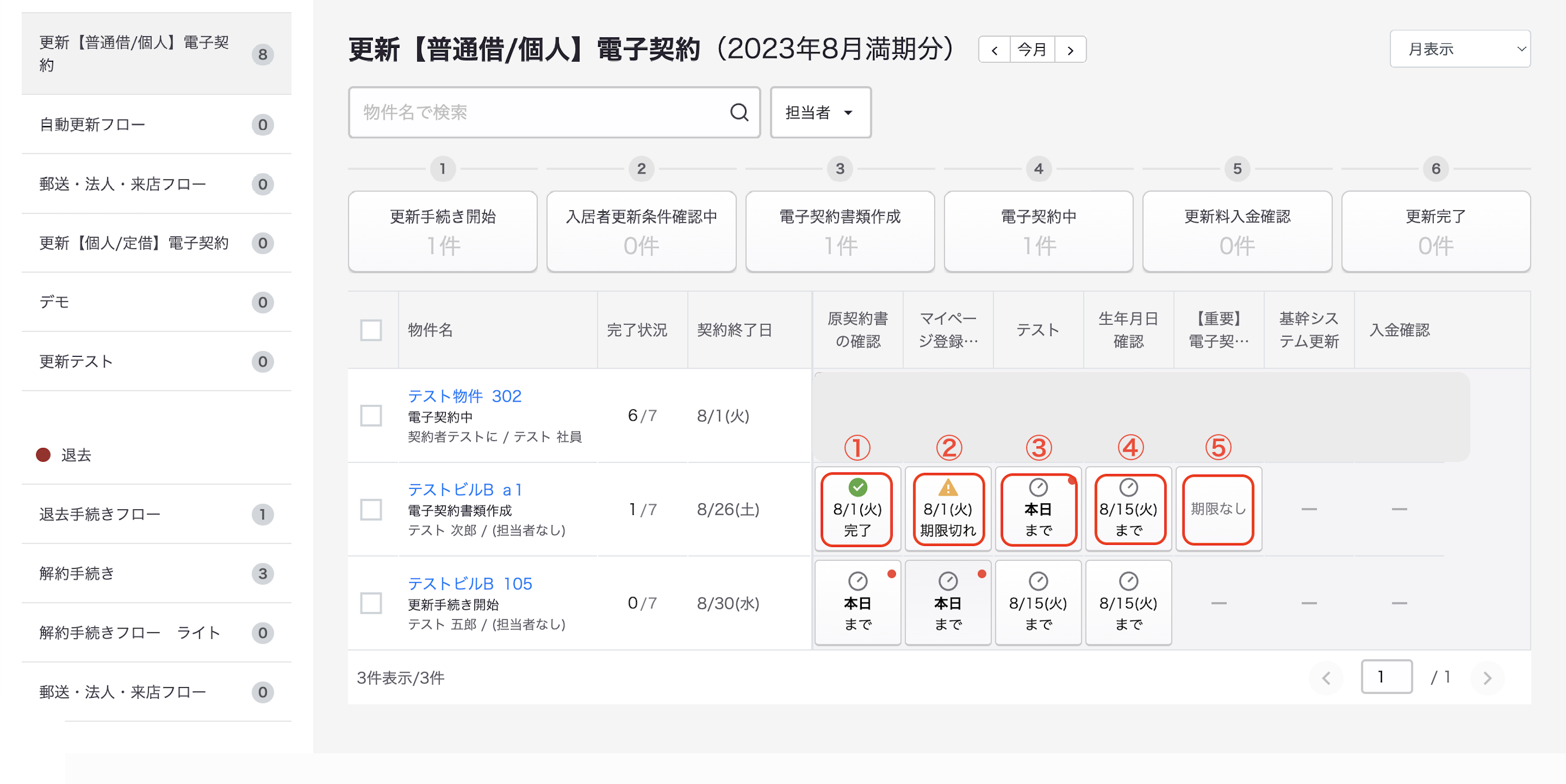Click the page number input field
Screen dimensions: 1566x784
(1385, 676)
